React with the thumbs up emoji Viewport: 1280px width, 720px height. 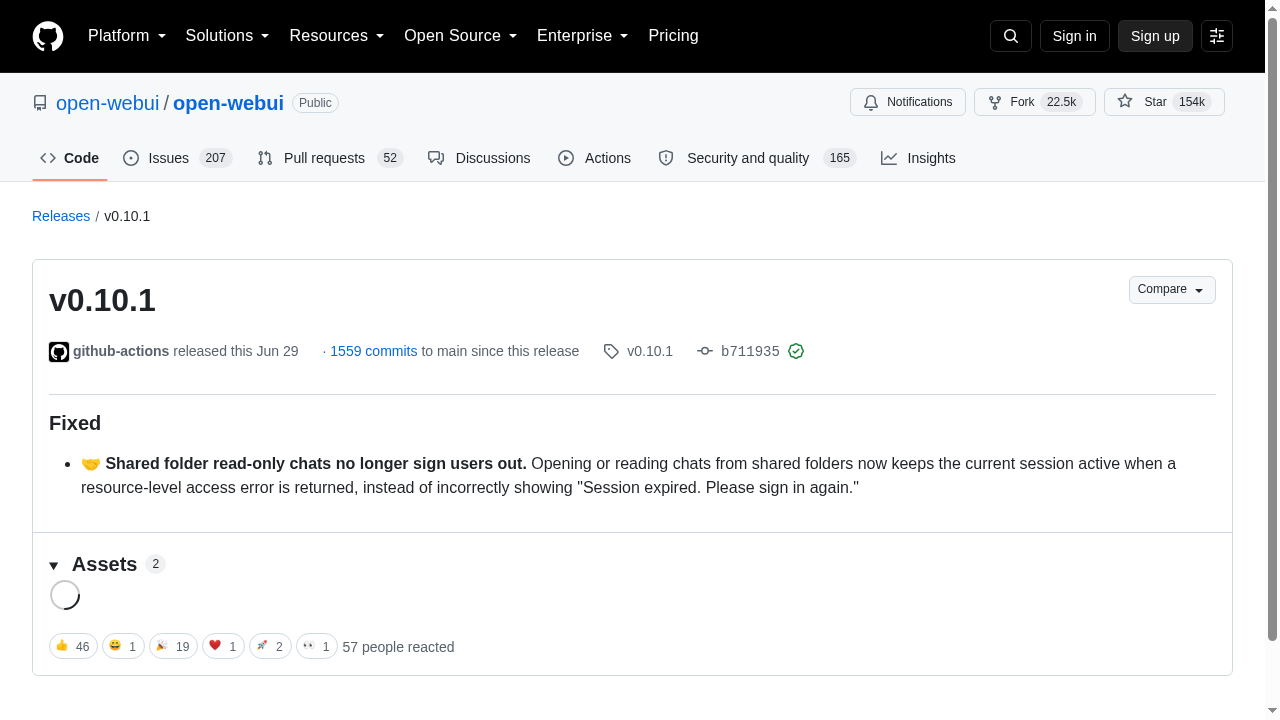coord(73,647)
